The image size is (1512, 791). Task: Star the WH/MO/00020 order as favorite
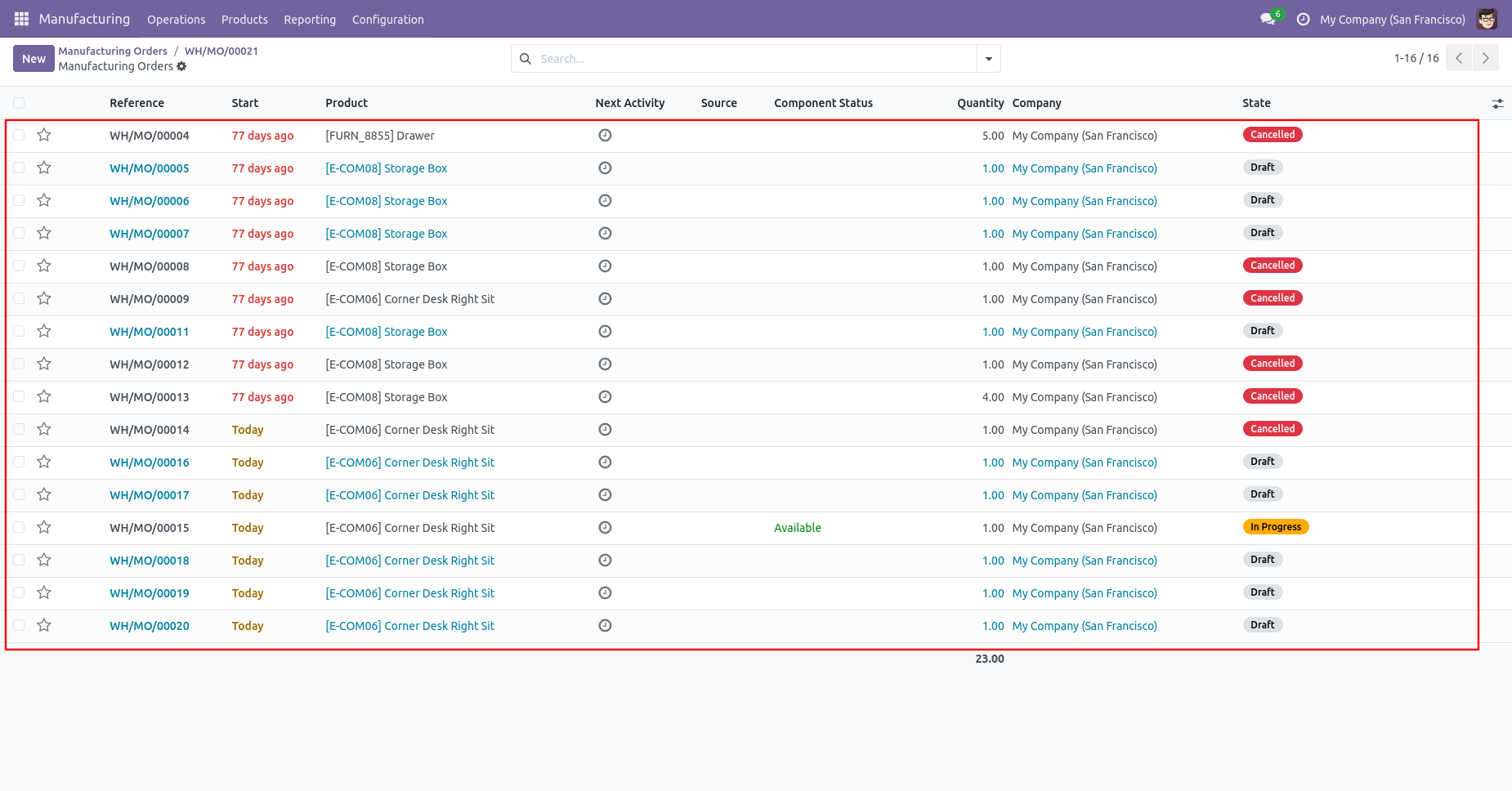point(44,625)
